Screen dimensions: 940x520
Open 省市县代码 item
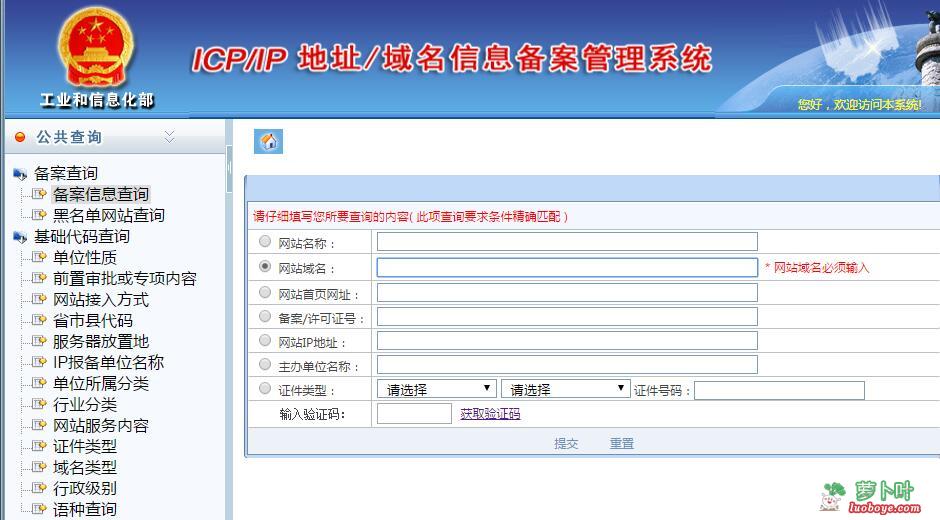(x=93, y=320)
